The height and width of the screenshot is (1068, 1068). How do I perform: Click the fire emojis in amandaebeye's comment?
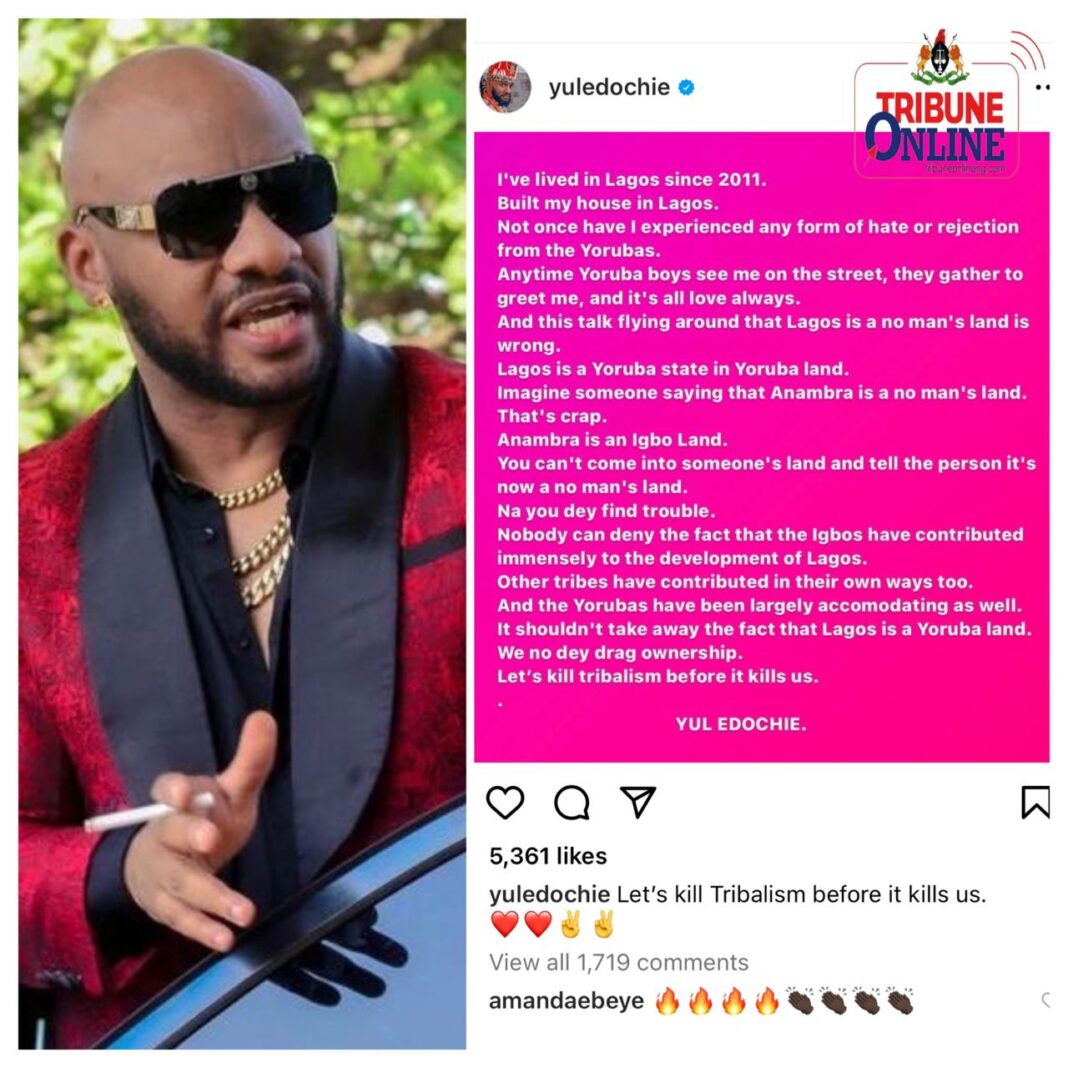coord(717,1001)
